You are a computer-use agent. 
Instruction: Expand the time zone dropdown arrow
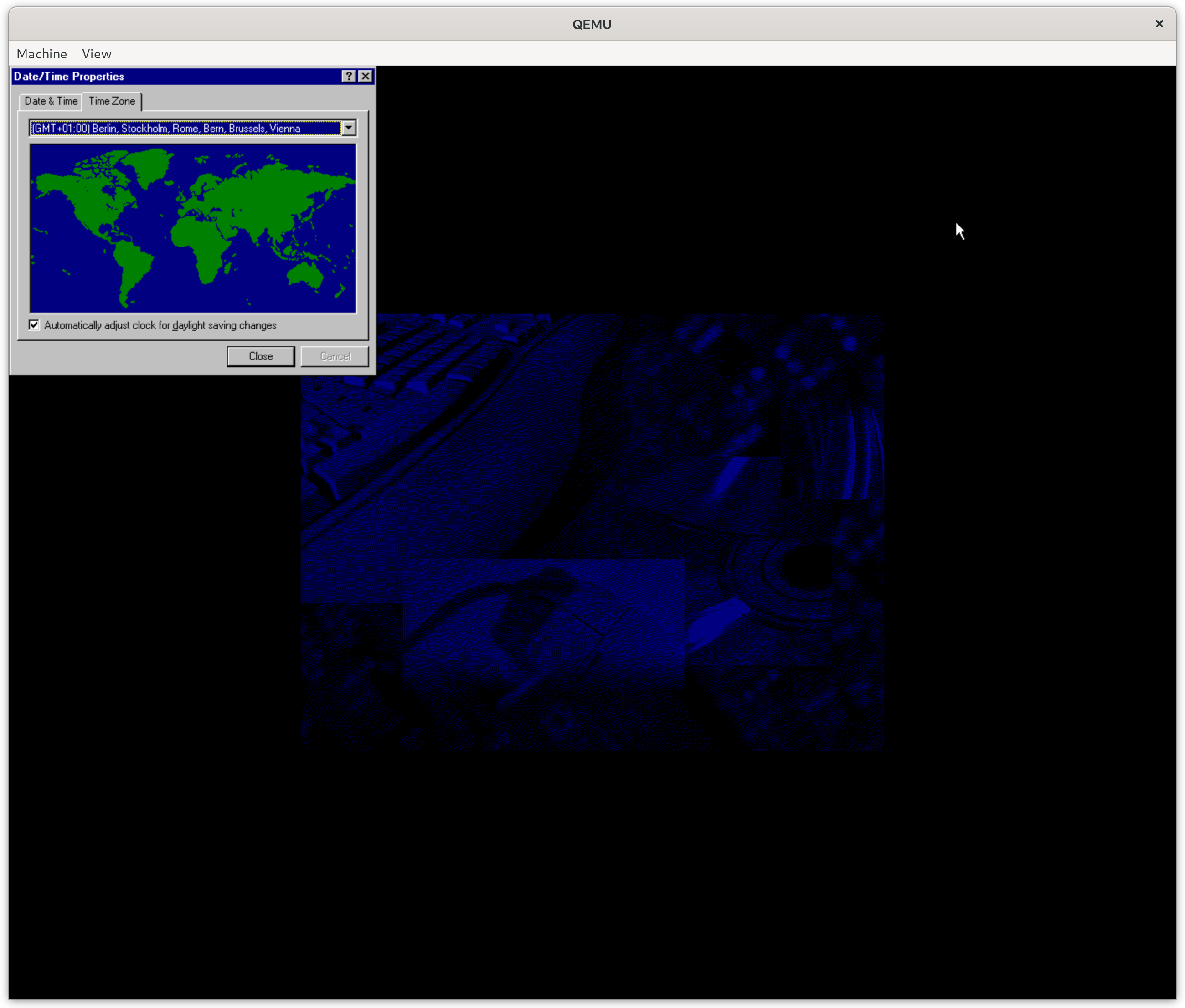(349, 128)
